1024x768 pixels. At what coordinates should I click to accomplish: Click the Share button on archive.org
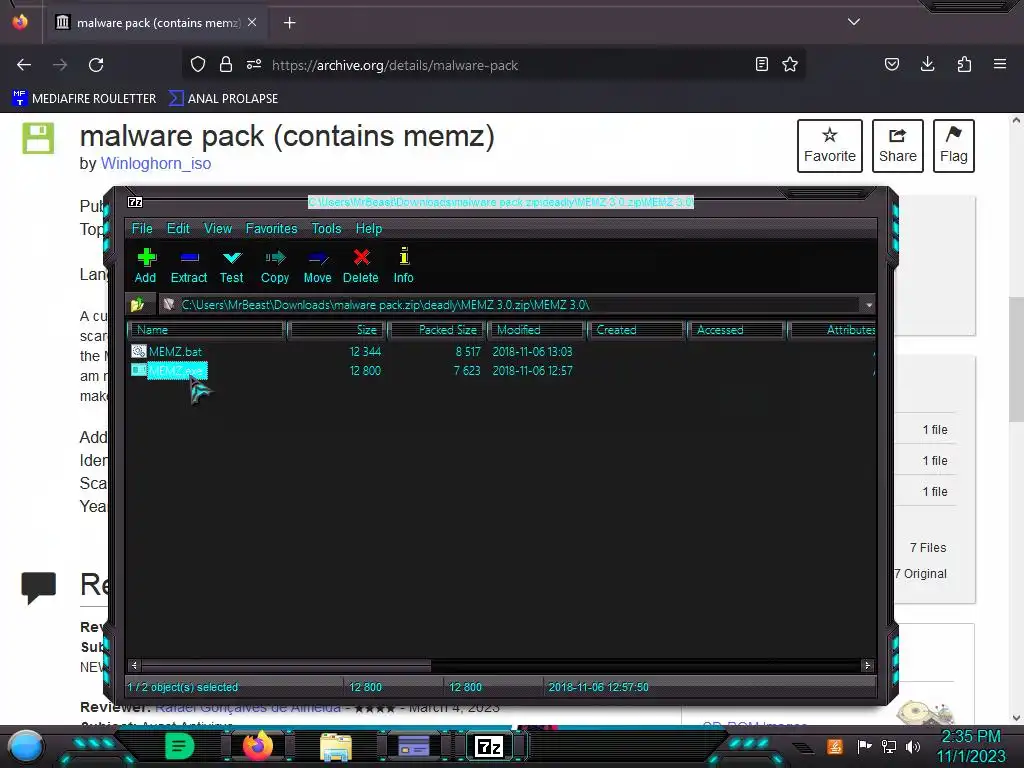click(x=897, y=146)
